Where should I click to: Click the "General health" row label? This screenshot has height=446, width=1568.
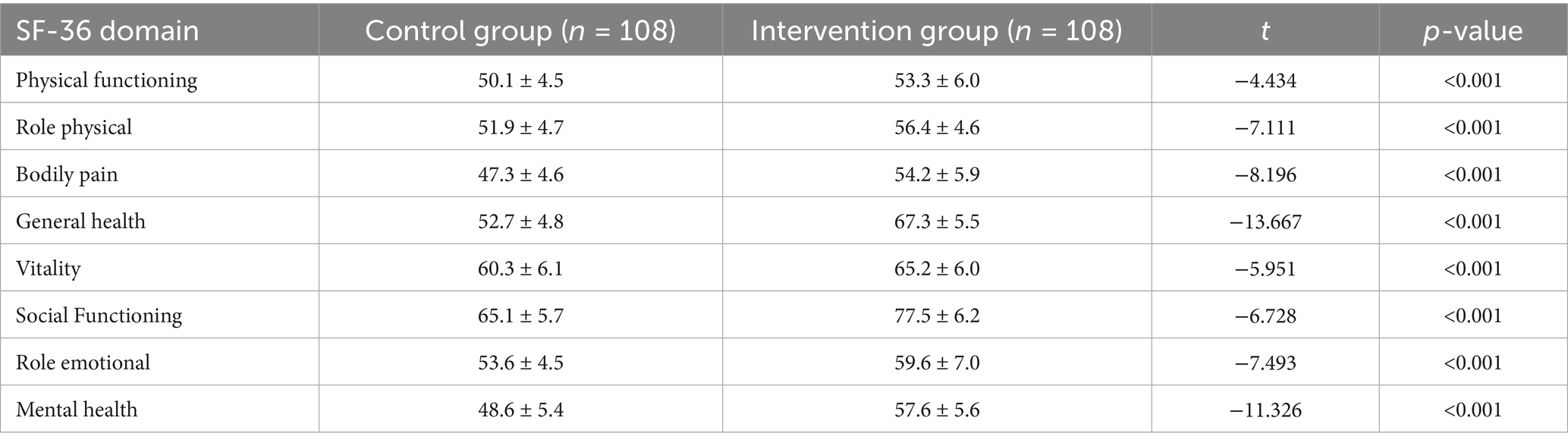click(x=80, y=221)
